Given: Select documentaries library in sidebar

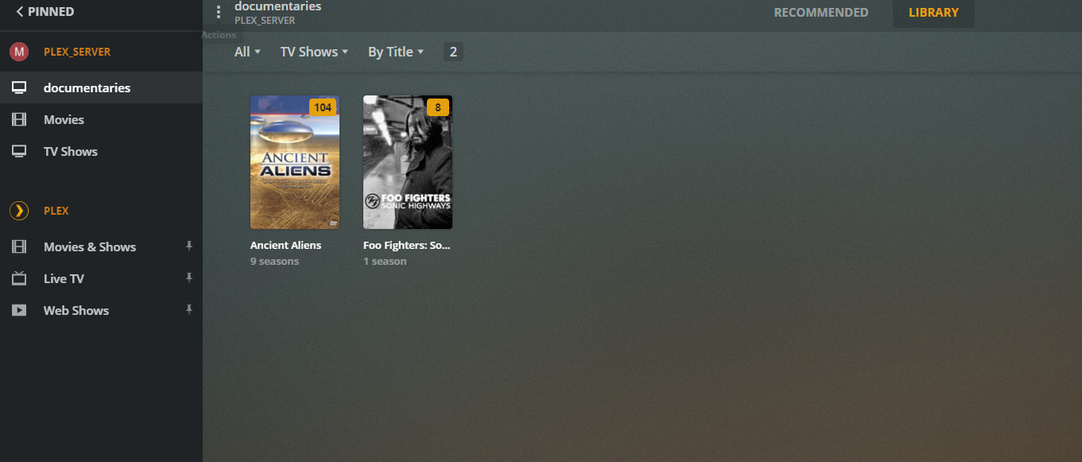Looking at the screenshot, I should point(101,88).
